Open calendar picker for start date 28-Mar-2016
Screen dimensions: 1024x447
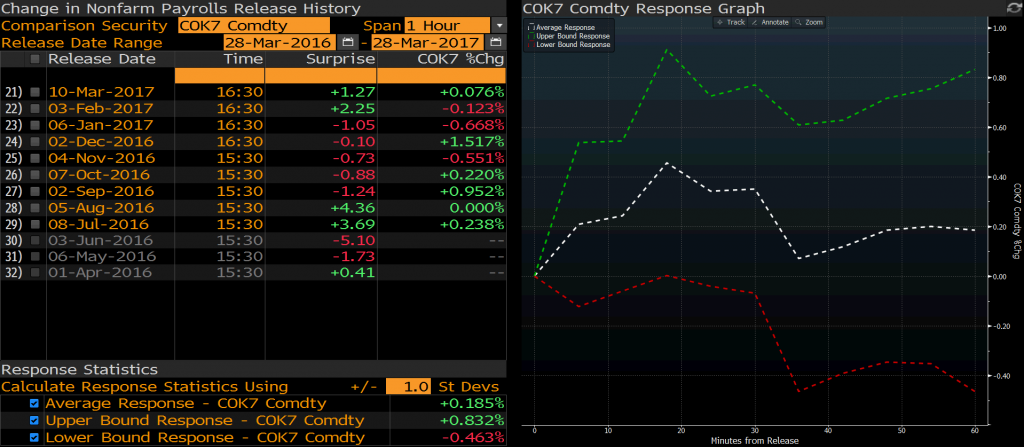pyautogui.click(x=347, y=42)
